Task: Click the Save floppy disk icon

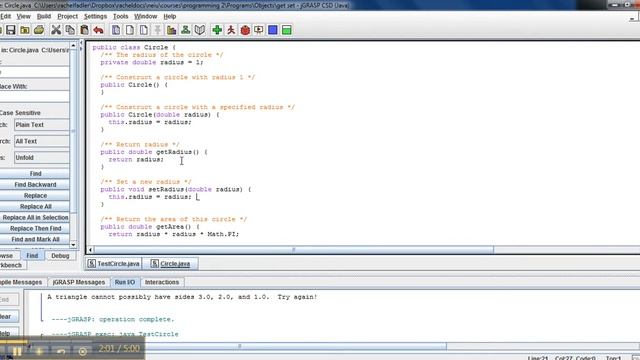Action: click(x=11, y=30)
